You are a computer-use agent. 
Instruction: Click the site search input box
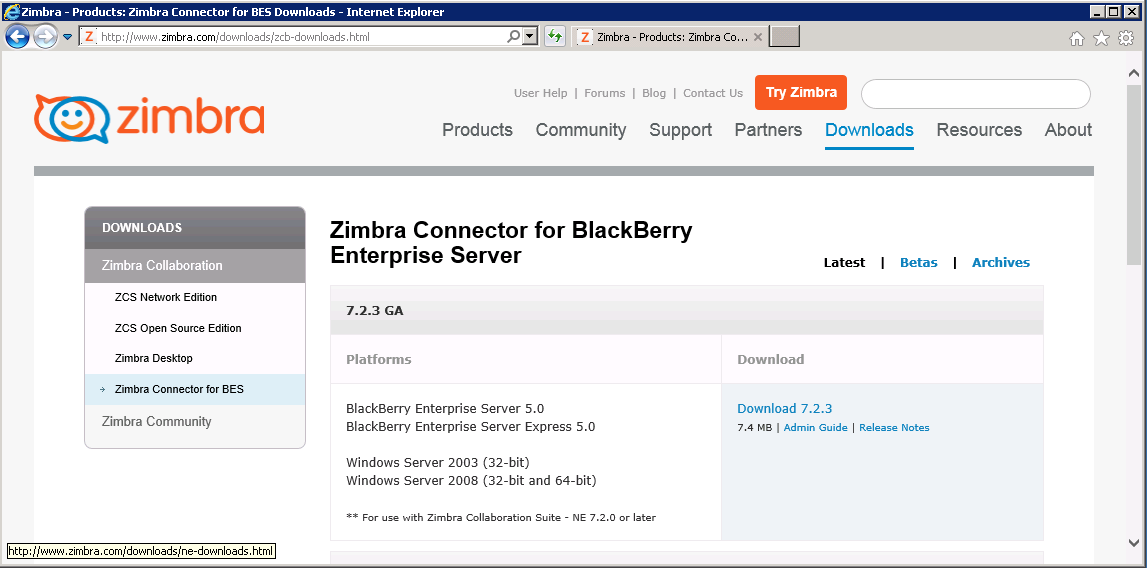coord(975,94)
